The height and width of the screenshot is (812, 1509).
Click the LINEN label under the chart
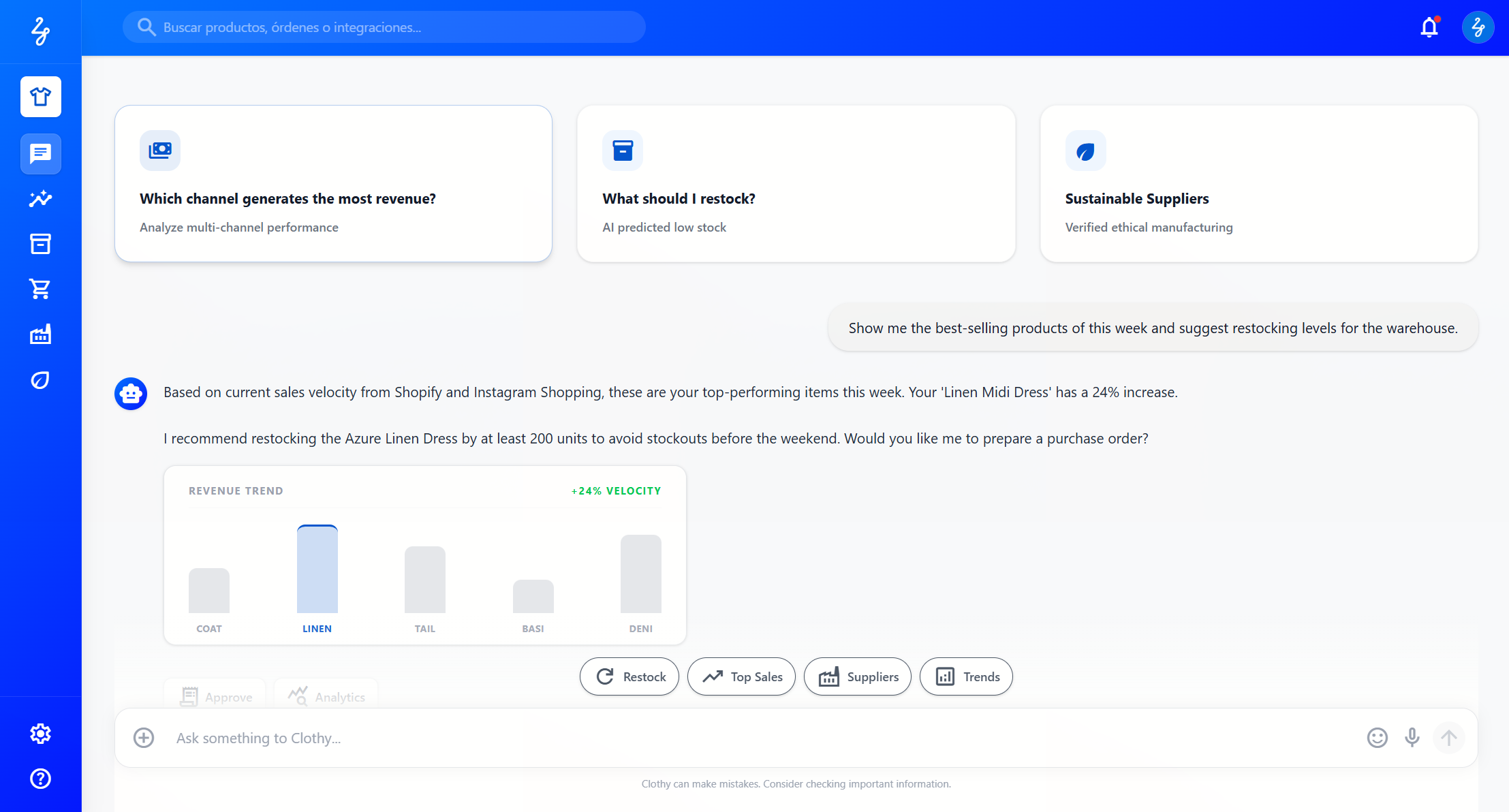pyautogui.click(x=317, y=629)
